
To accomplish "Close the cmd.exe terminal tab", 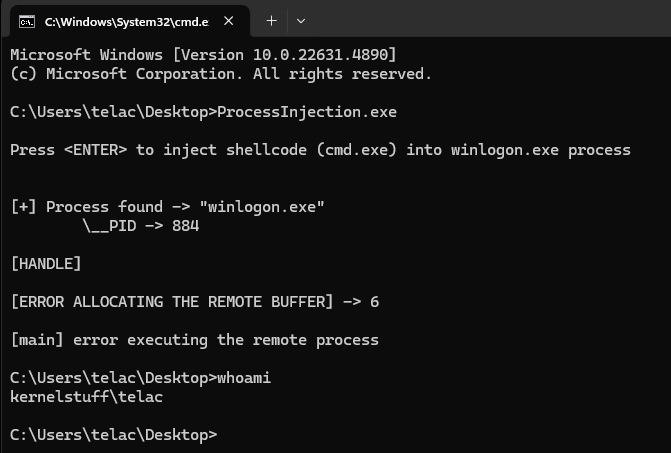I will point(229,21).
